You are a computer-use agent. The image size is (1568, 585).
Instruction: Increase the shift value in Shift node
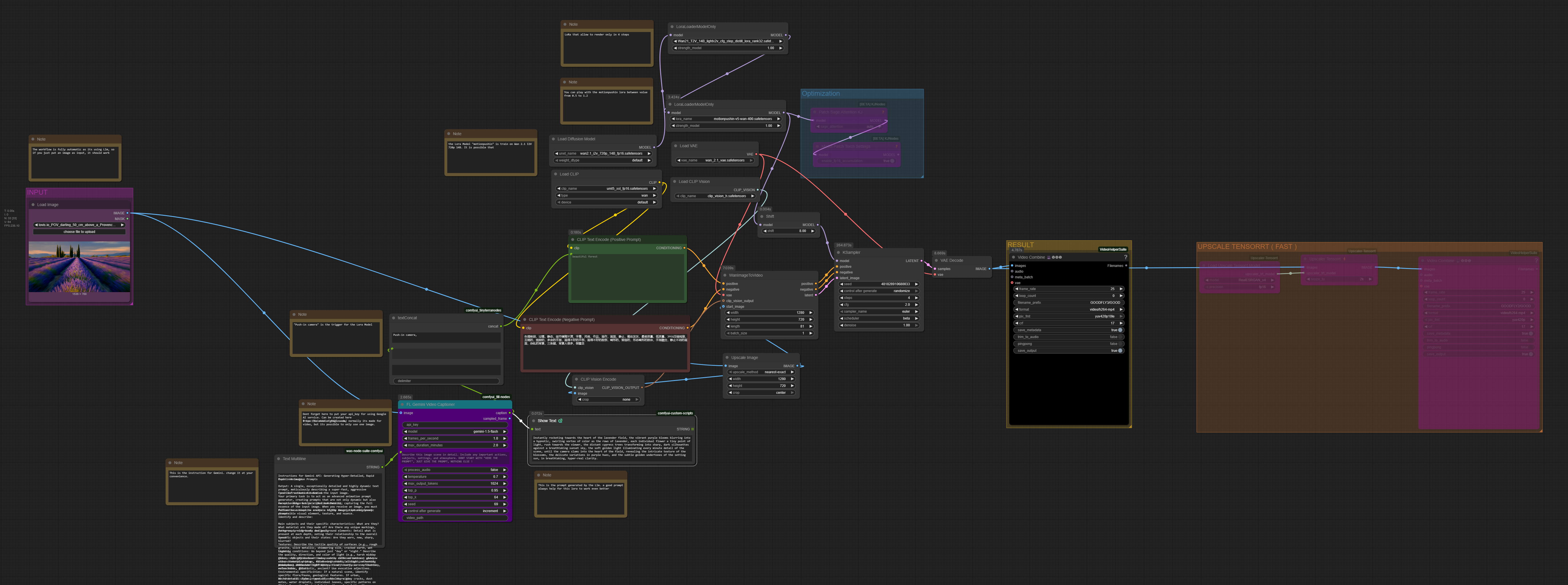813,231
